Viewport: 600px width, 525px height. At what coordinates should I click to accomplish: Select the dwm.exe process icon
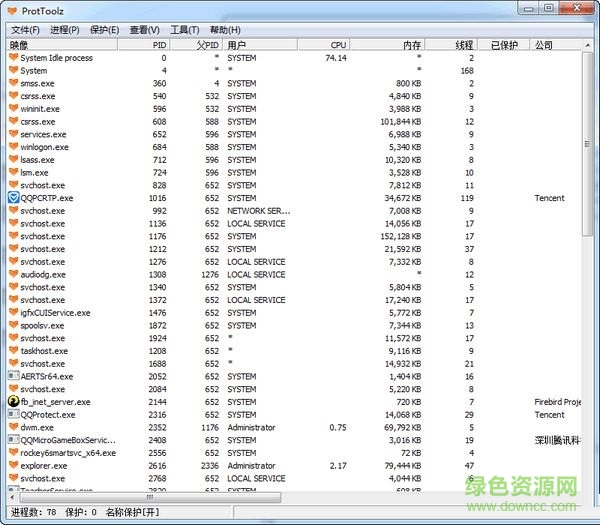[13, 427]
